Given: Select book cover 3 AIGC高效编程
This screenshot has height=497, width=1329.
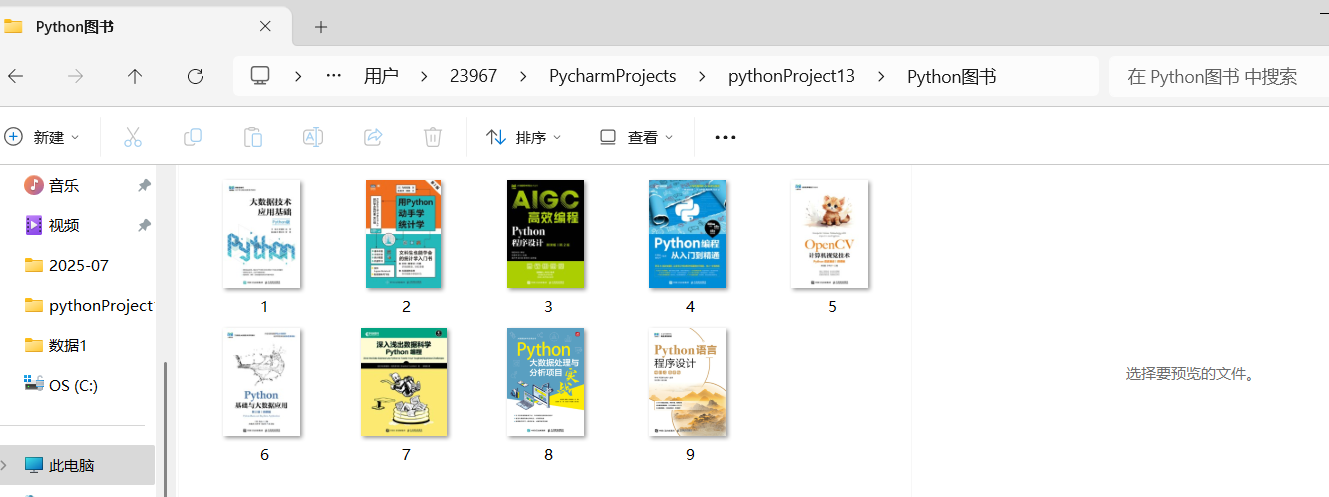Looking at the screenshot, I should coord(546,234).
